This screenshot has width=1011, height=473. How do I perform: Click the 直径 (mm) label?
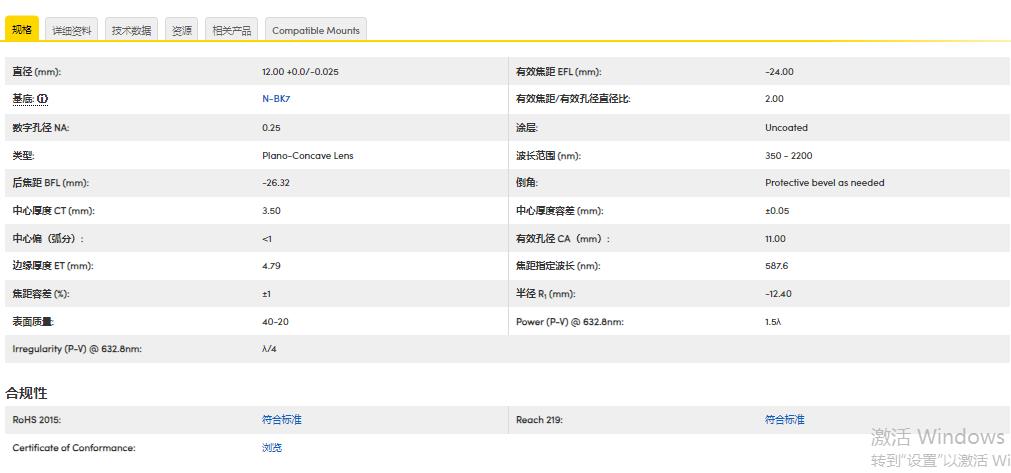tap(37, 72)
